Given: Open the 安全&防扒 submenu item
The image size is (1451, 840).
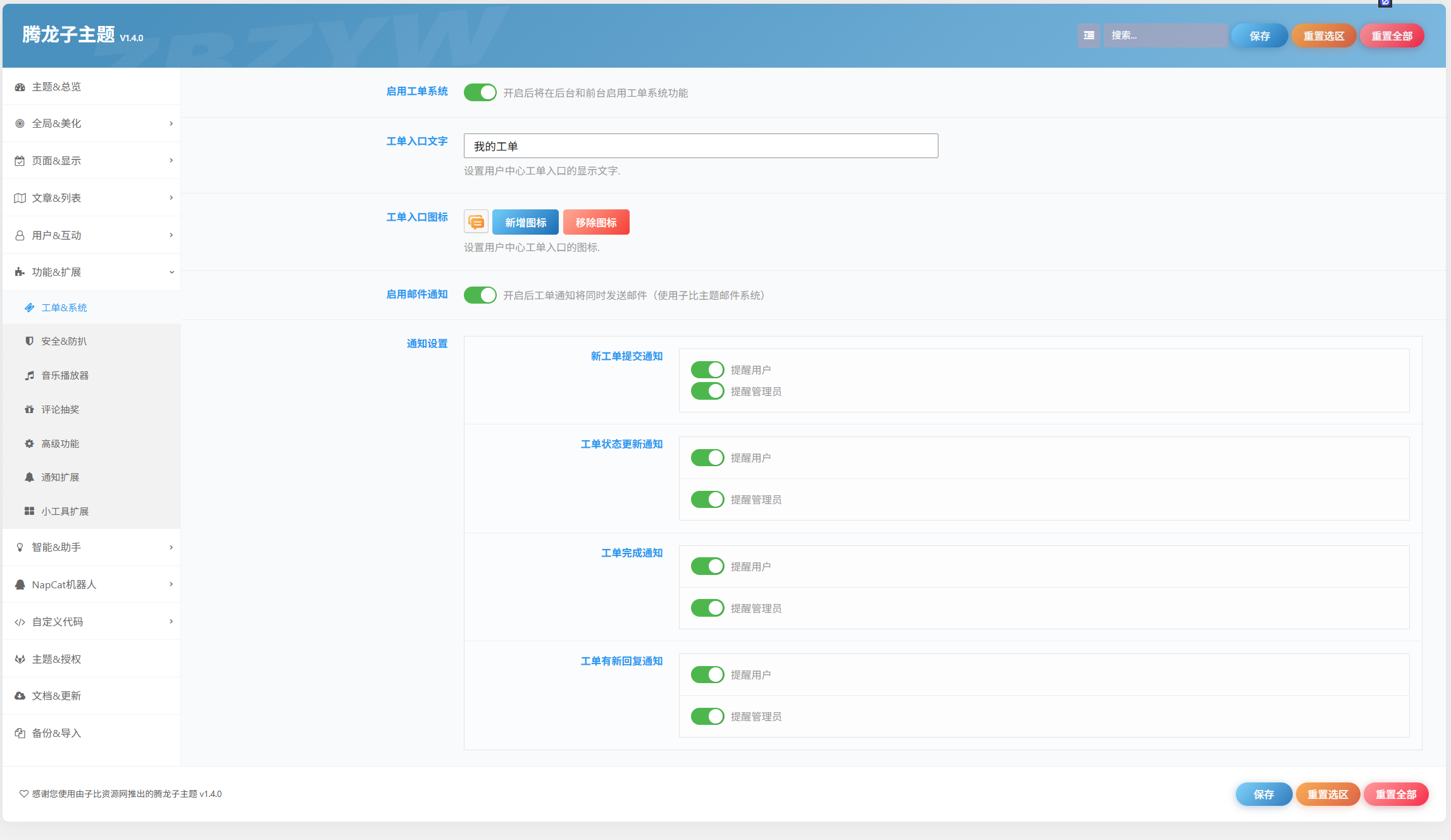Looking at the screenshot, I should pyautogui.click(x=92, y=341).
